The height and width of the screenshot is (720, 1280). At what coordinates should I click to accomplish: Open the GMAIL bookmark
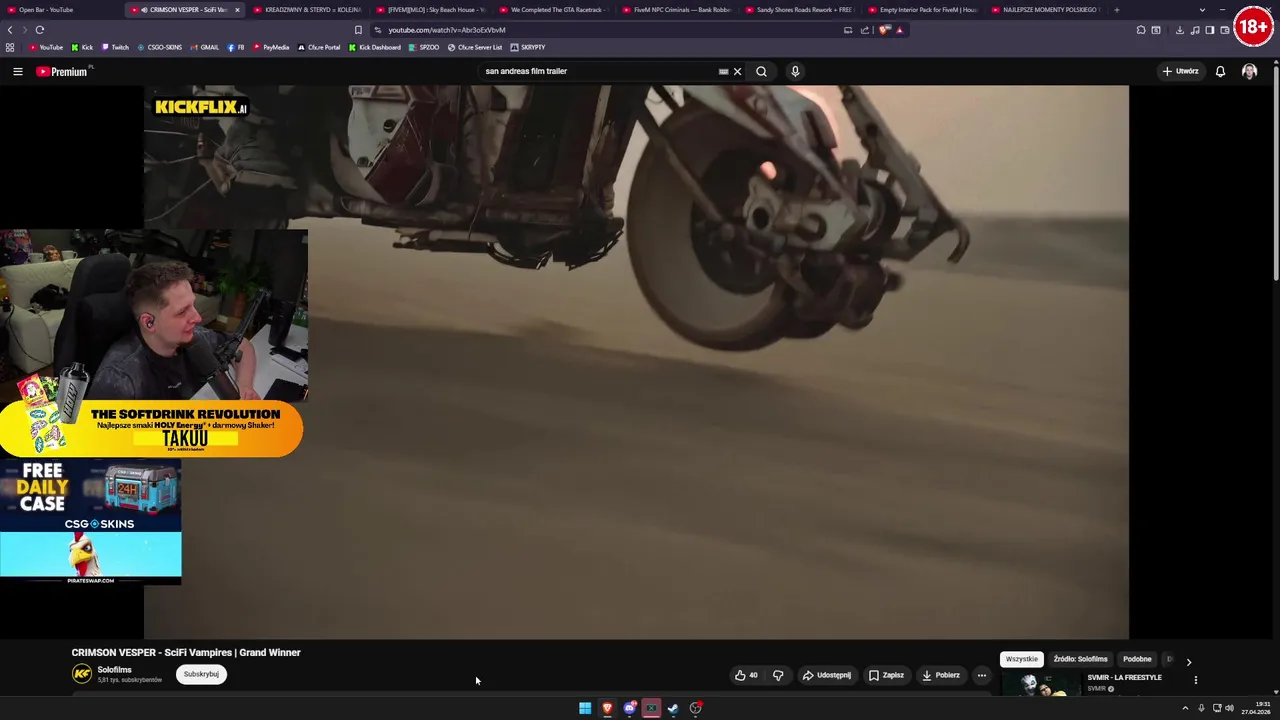[205, 47]
